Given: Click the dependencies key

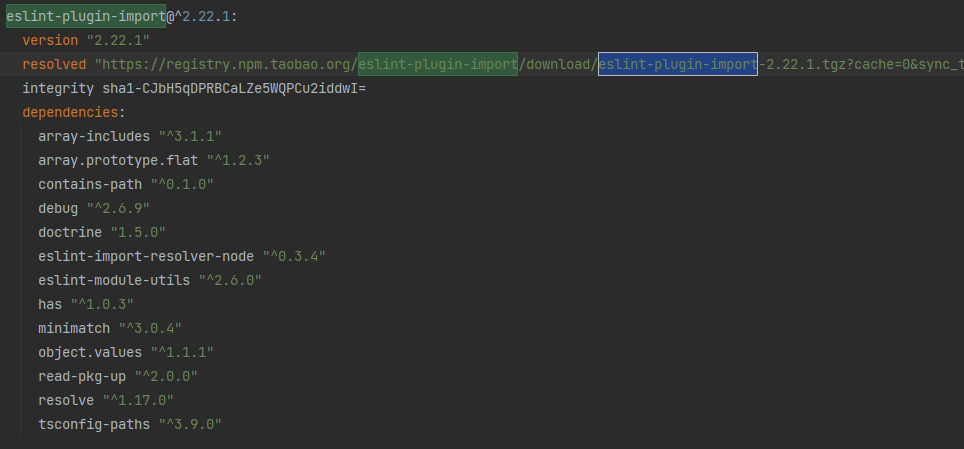Looking at the screenshot, I should [x=70, y=113].
